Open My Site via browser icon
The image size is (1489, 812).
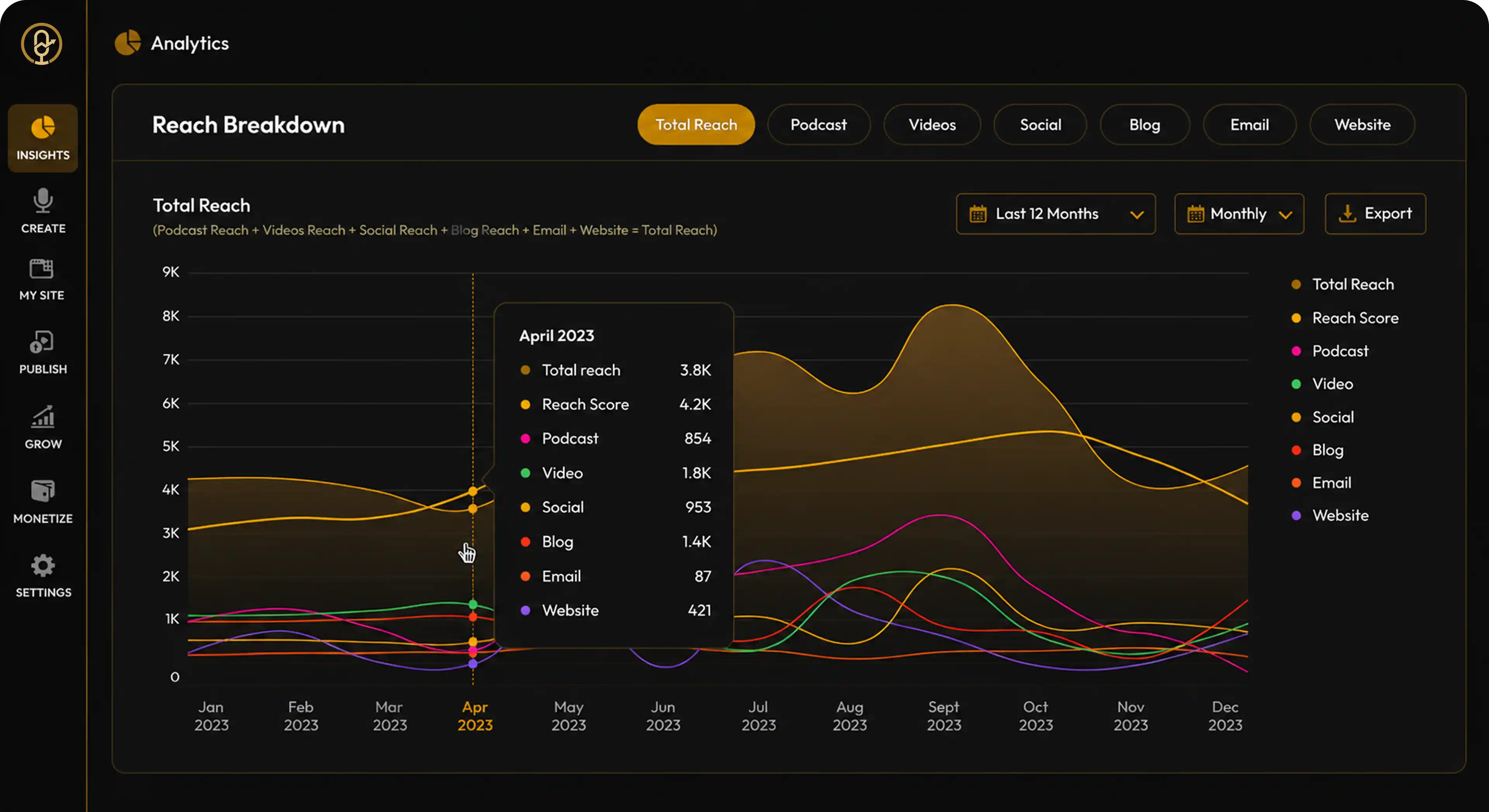coord(41,269)
